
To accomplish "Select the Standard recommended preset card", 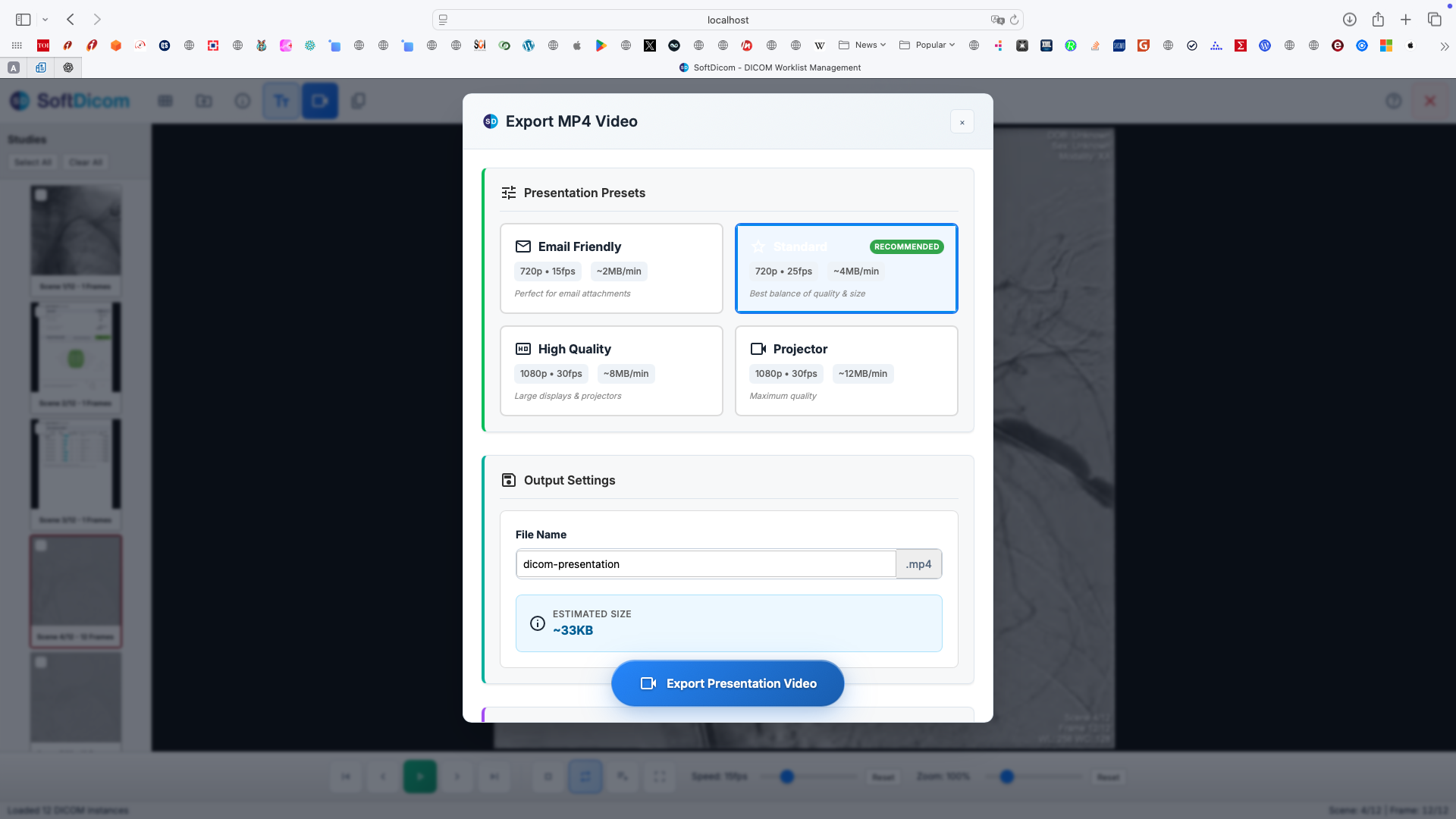I will point(846,268).
